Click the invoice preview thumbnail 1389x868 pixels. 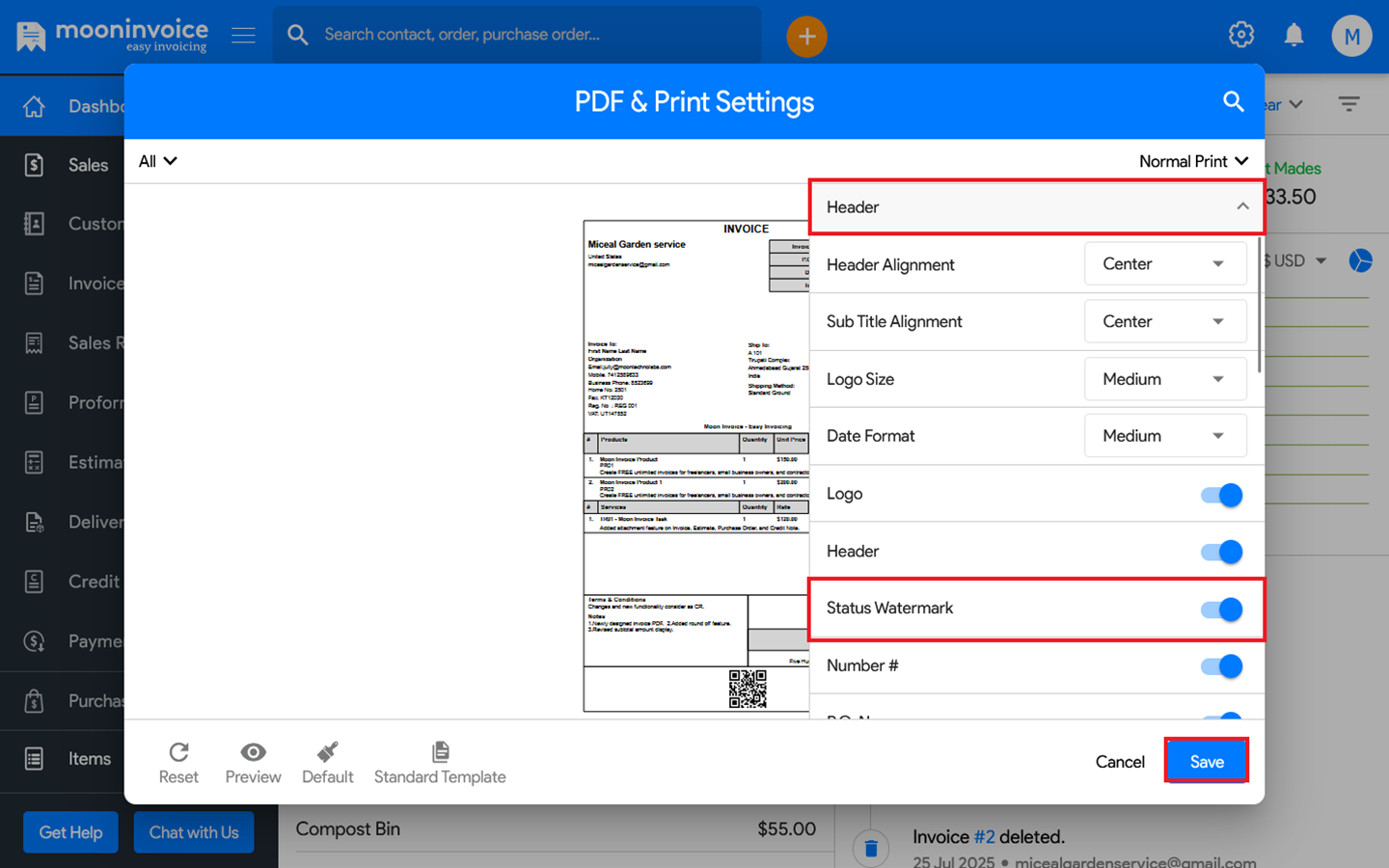pyautogui.click(x=696, y=466)
